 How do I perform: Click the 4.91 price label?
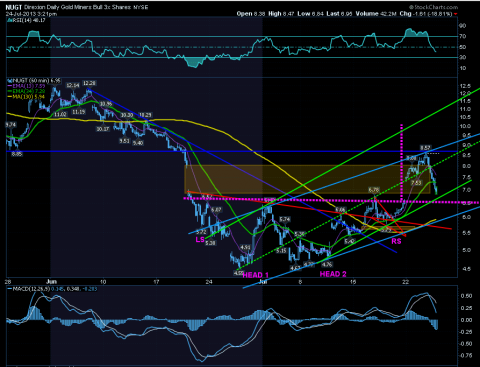245,247
